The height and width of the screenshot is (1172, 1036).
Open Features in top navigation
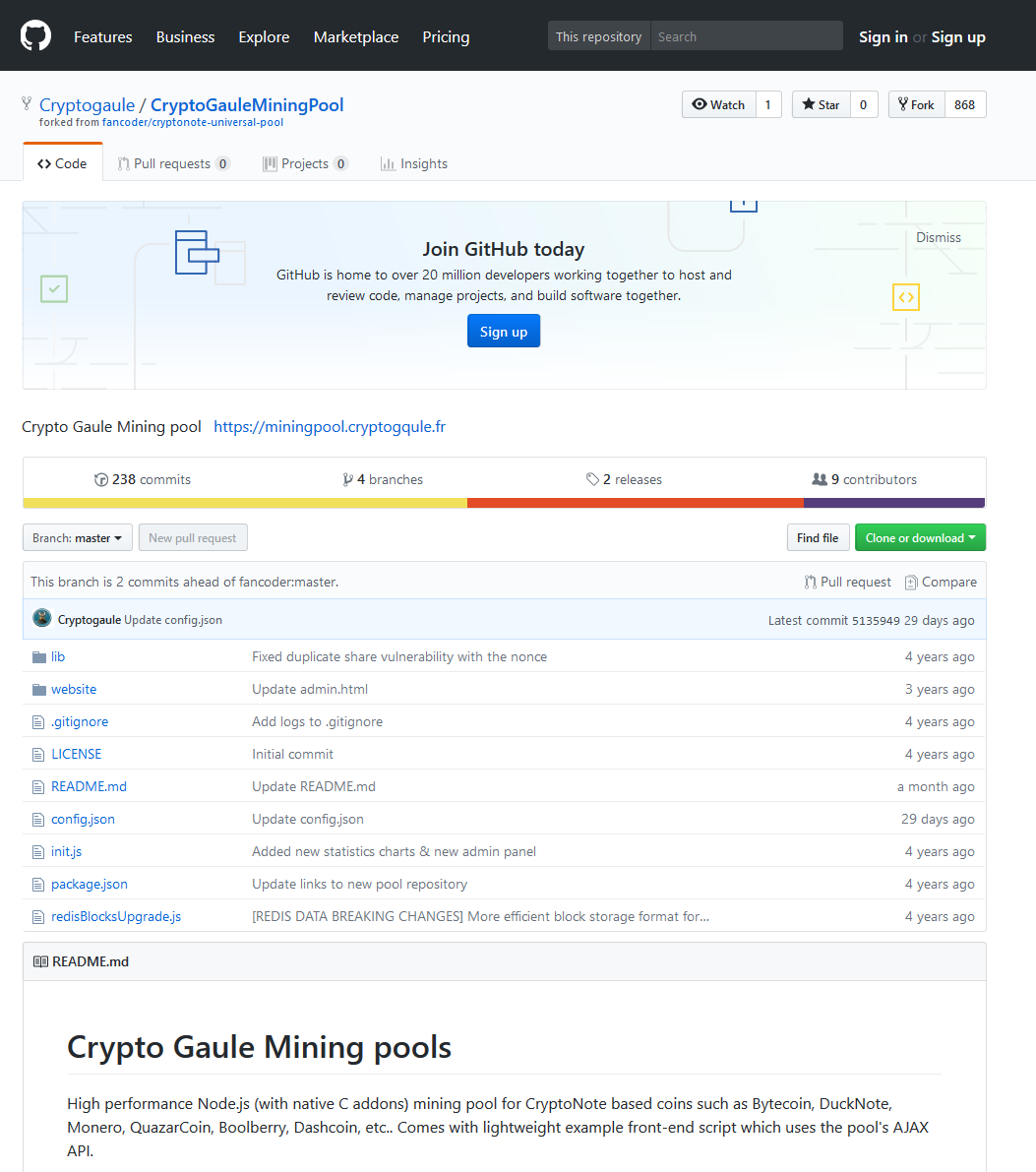(103, 36)
